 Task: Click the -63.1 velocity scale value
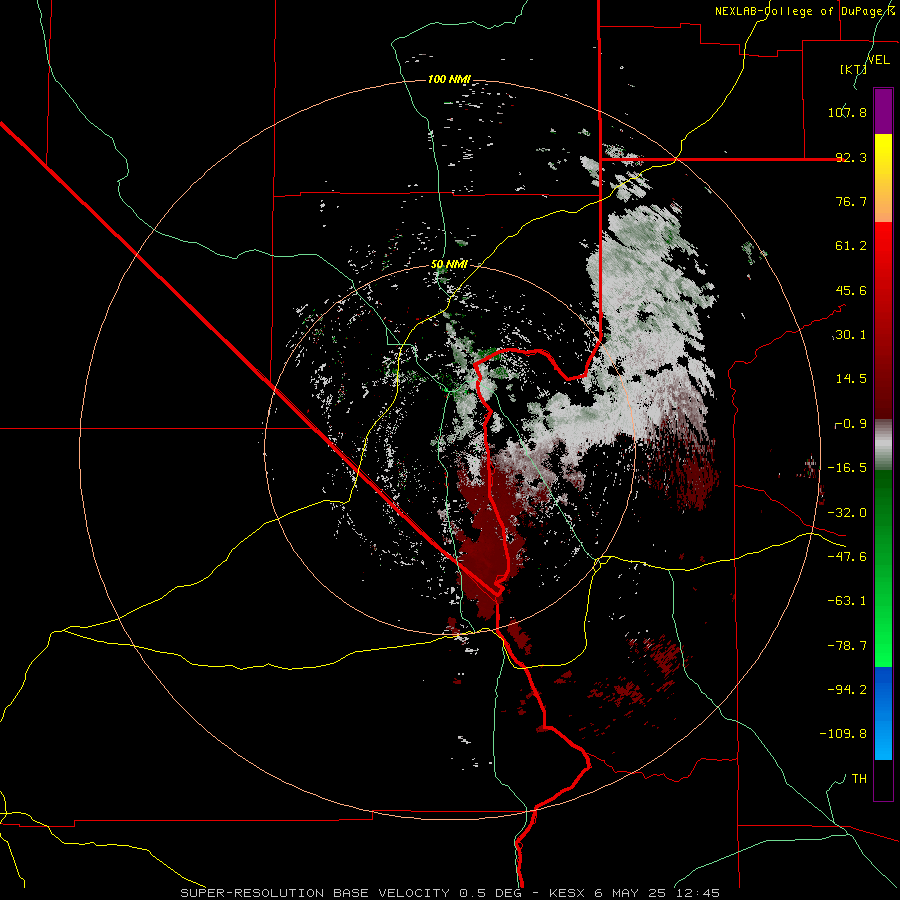tap(847, 601)
